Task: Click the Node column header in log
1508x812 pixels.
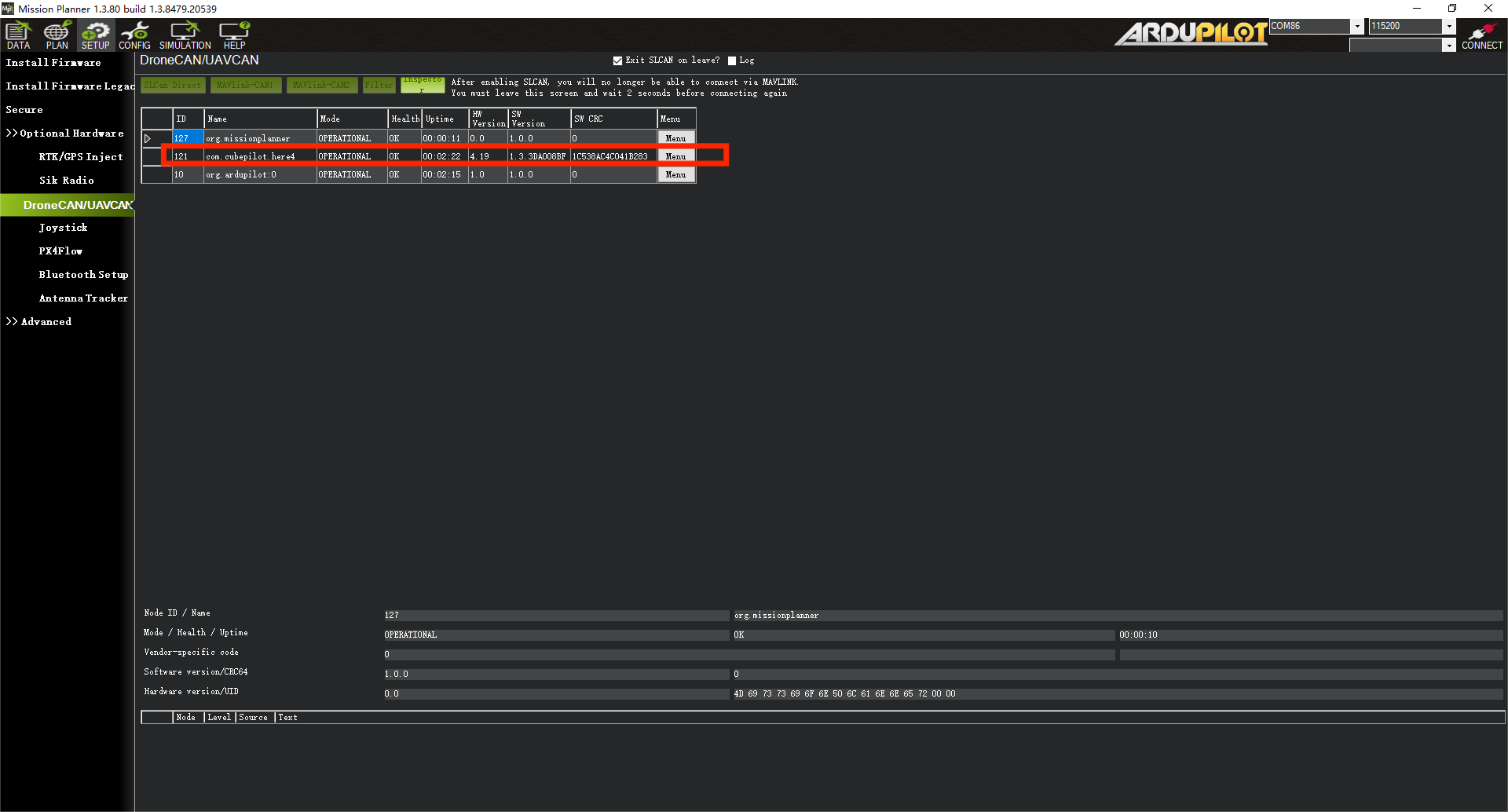Action: (x=187, y=718)
